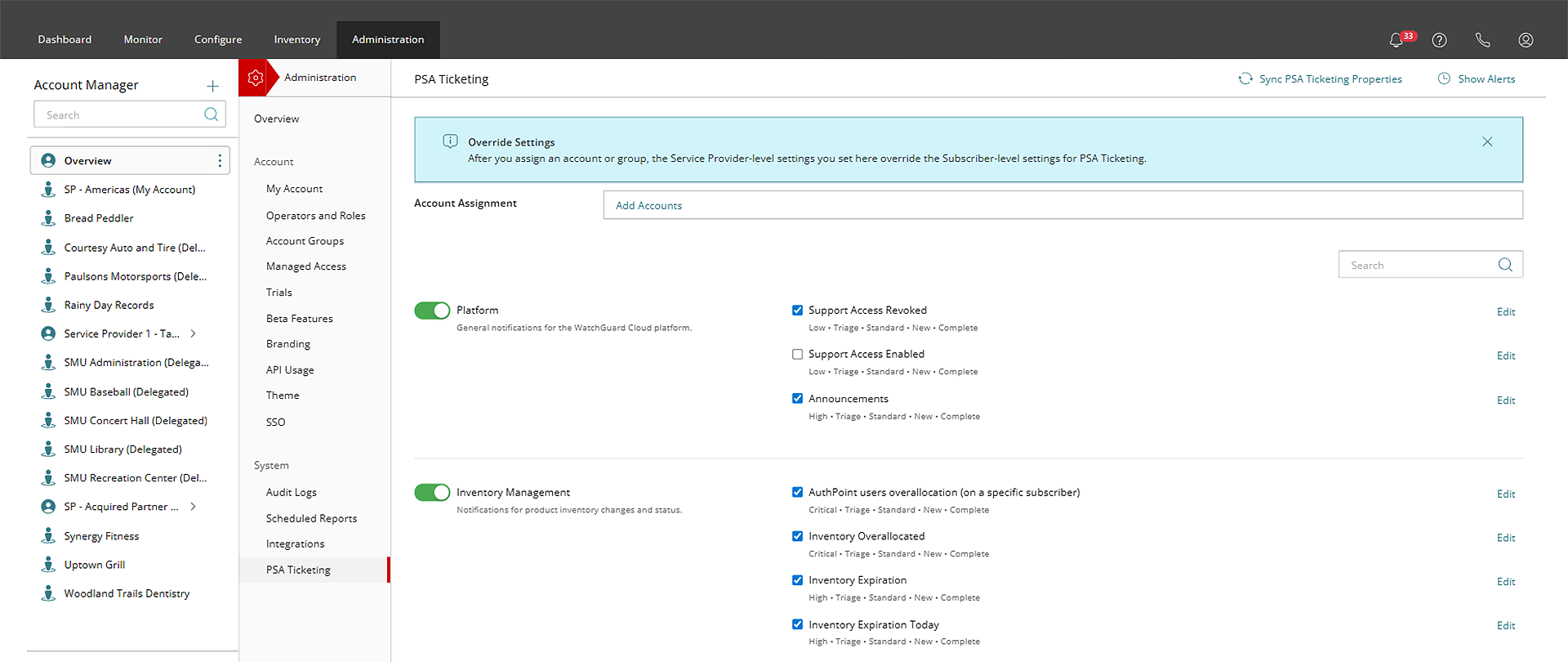Open the Add Accounts assignment field
This screenshot has width=1568, height=662.
click(1062, 205)
